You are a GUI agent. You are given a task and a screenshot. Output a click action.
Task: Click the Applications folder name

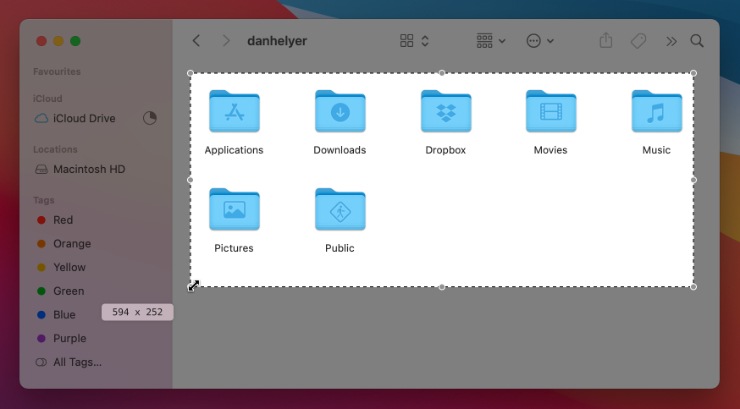(234, 150)
